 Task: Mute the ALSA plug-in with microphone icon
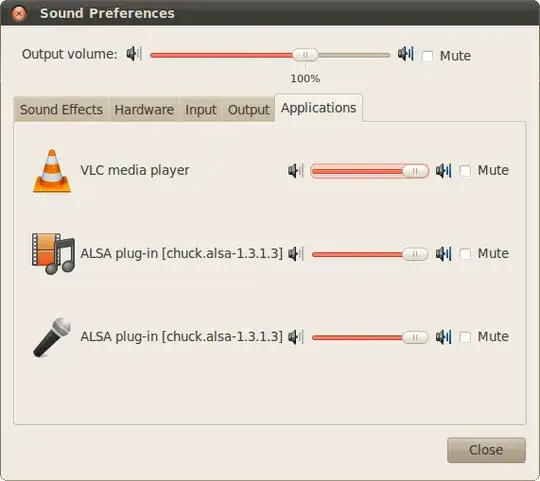465,337
